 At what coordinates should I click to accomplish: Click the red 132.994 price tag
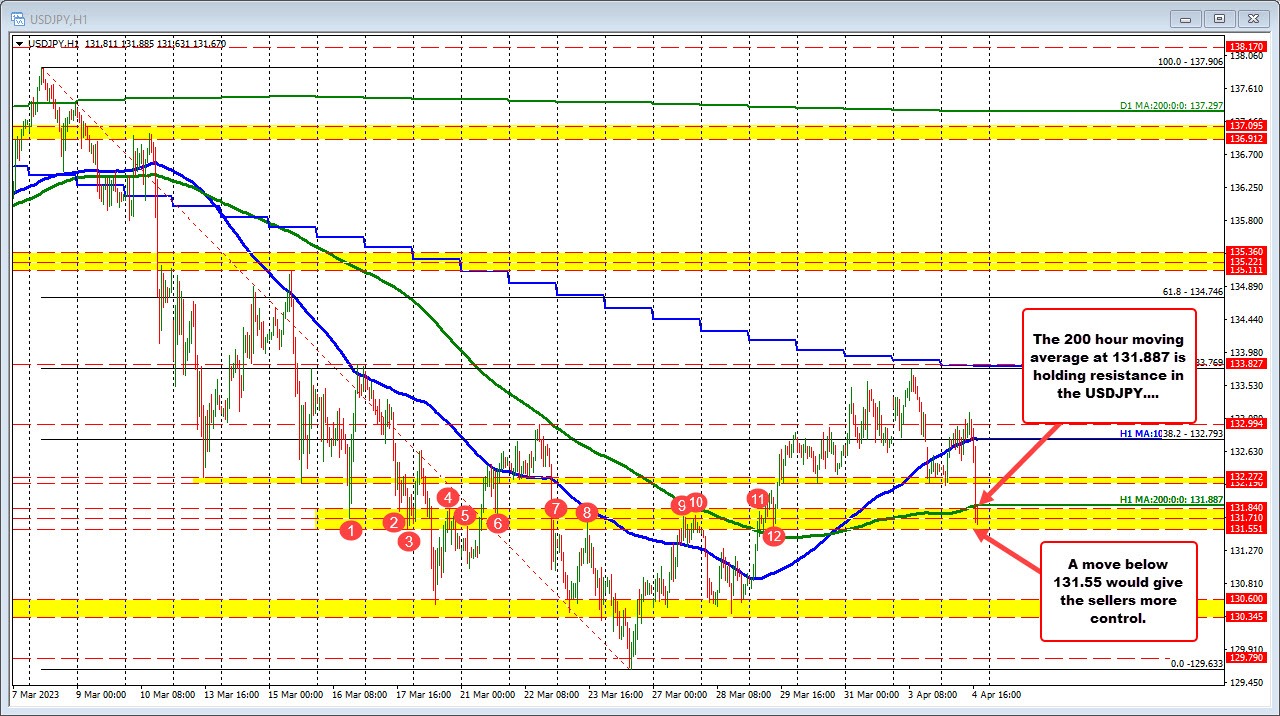point(1248,424)
